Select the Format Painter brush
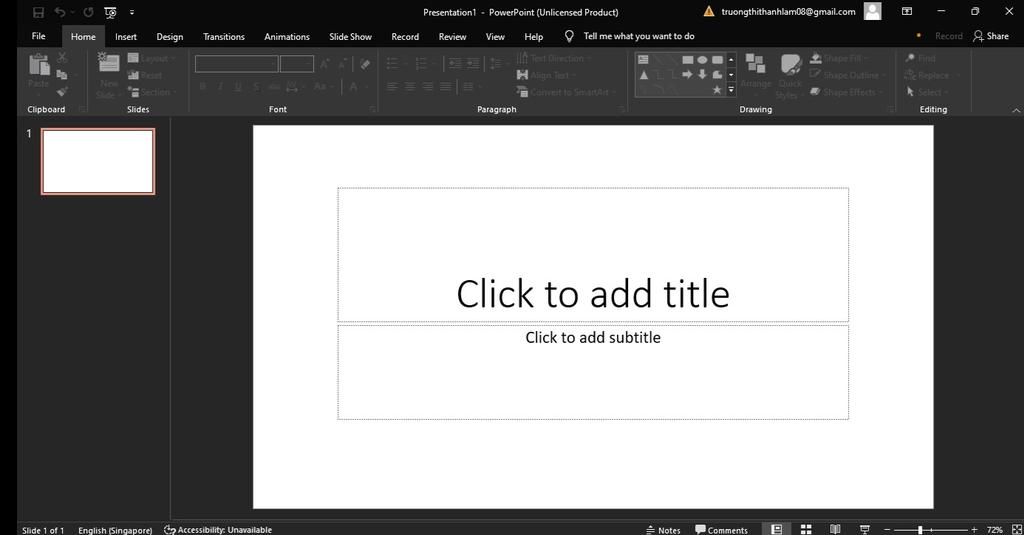This screenshot has width=1024, height=535. point(62,91)
